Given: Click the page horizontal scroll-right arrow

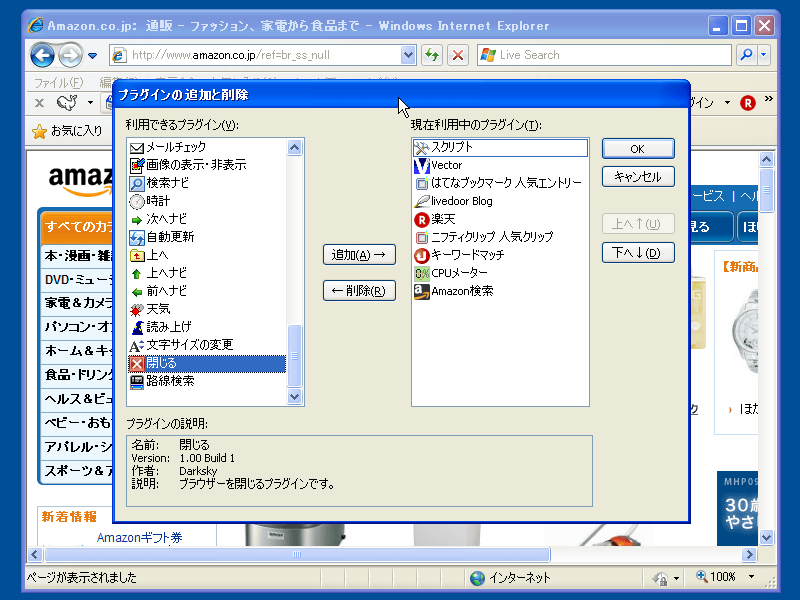Looking at the screenshot, I should (x=749, y=555).
